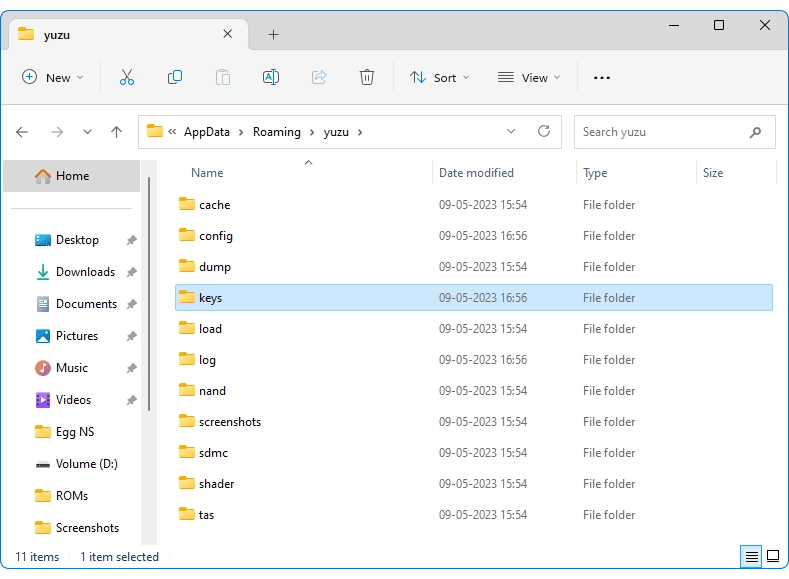Expand chevron after AppData in path
Image resolution: width=789 pixels, height=579 pixels.
pyautogui.click(x=241, y=132)
